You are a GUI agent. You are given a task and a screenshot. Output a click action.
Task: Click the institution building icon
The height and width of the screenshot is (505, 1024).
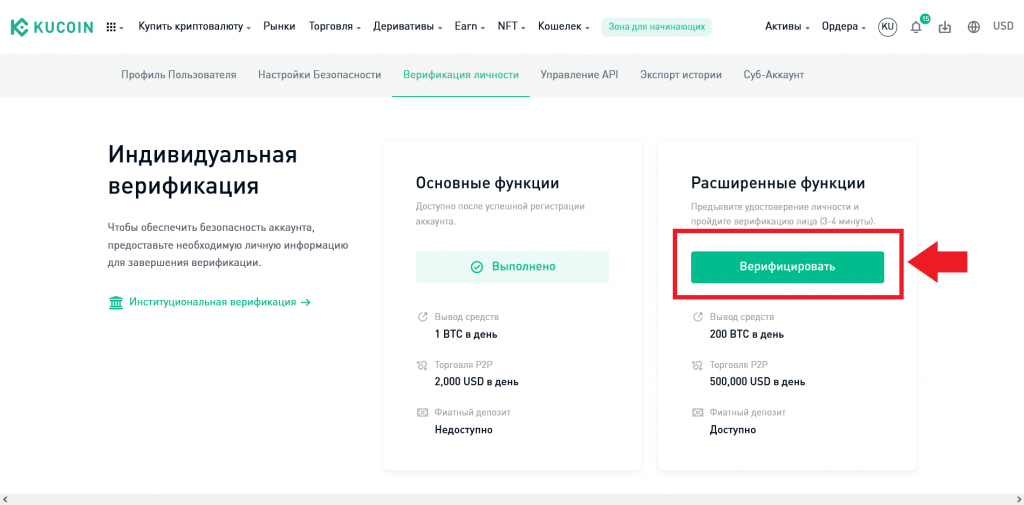pyautogui.click(x=116, y=302)
